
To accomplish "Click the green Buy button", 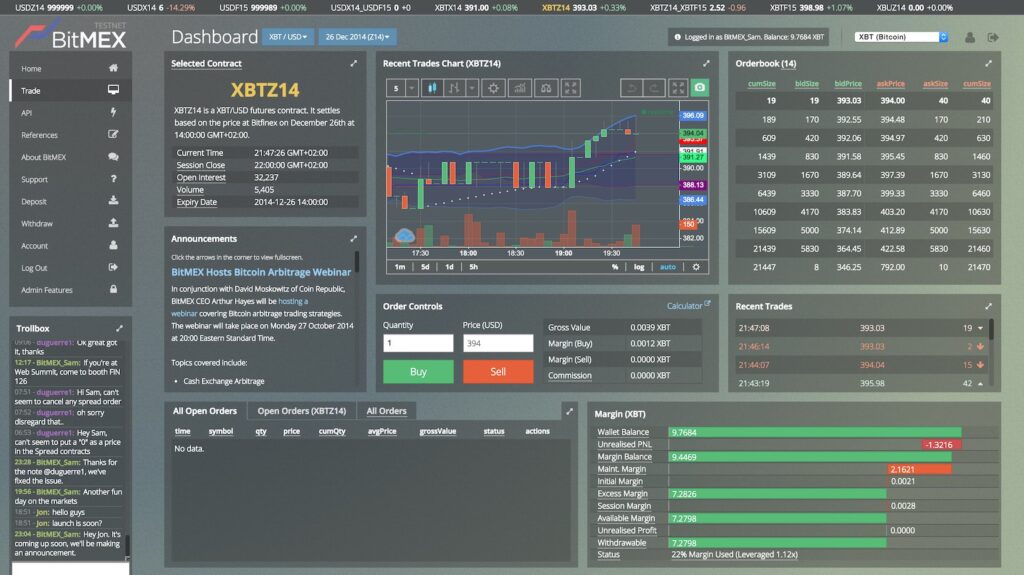I will [418, 372].
